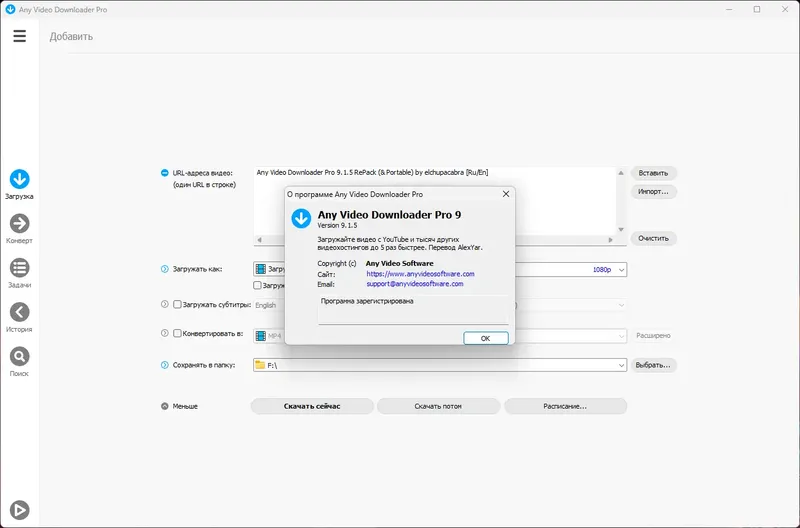The width and height of the screenshot is (800, 528).
Task: Click the Сохранять в папку arrow icon
Action: 164,365
